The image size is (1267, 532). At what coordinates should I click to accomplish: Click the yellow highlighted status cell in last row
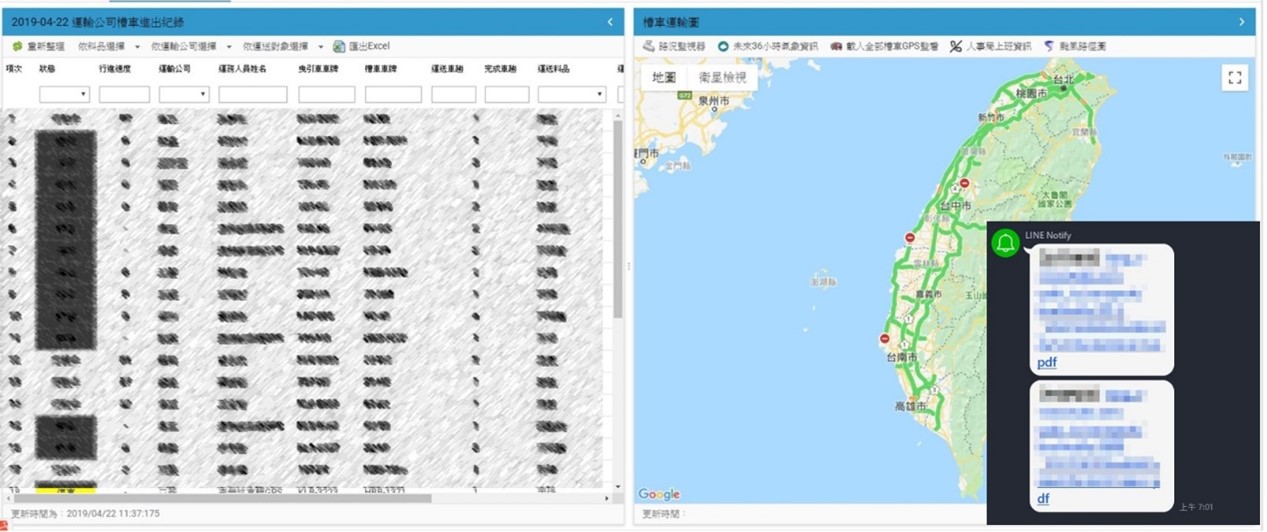[65, 491]
